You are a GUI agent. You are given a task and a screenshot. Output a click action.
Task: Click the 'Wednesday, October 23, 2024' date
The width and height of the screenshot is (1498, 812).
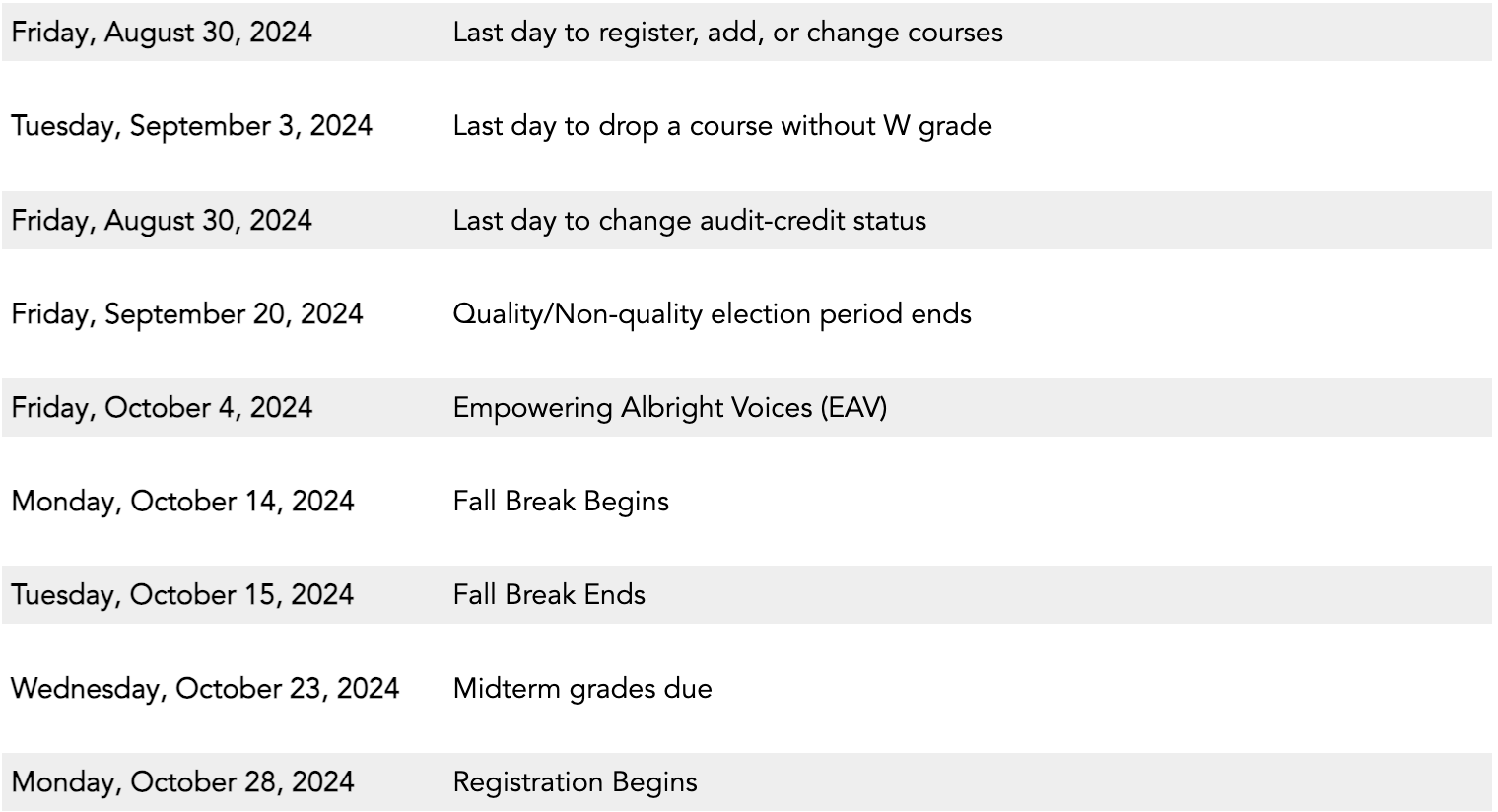tap(205, 689)
